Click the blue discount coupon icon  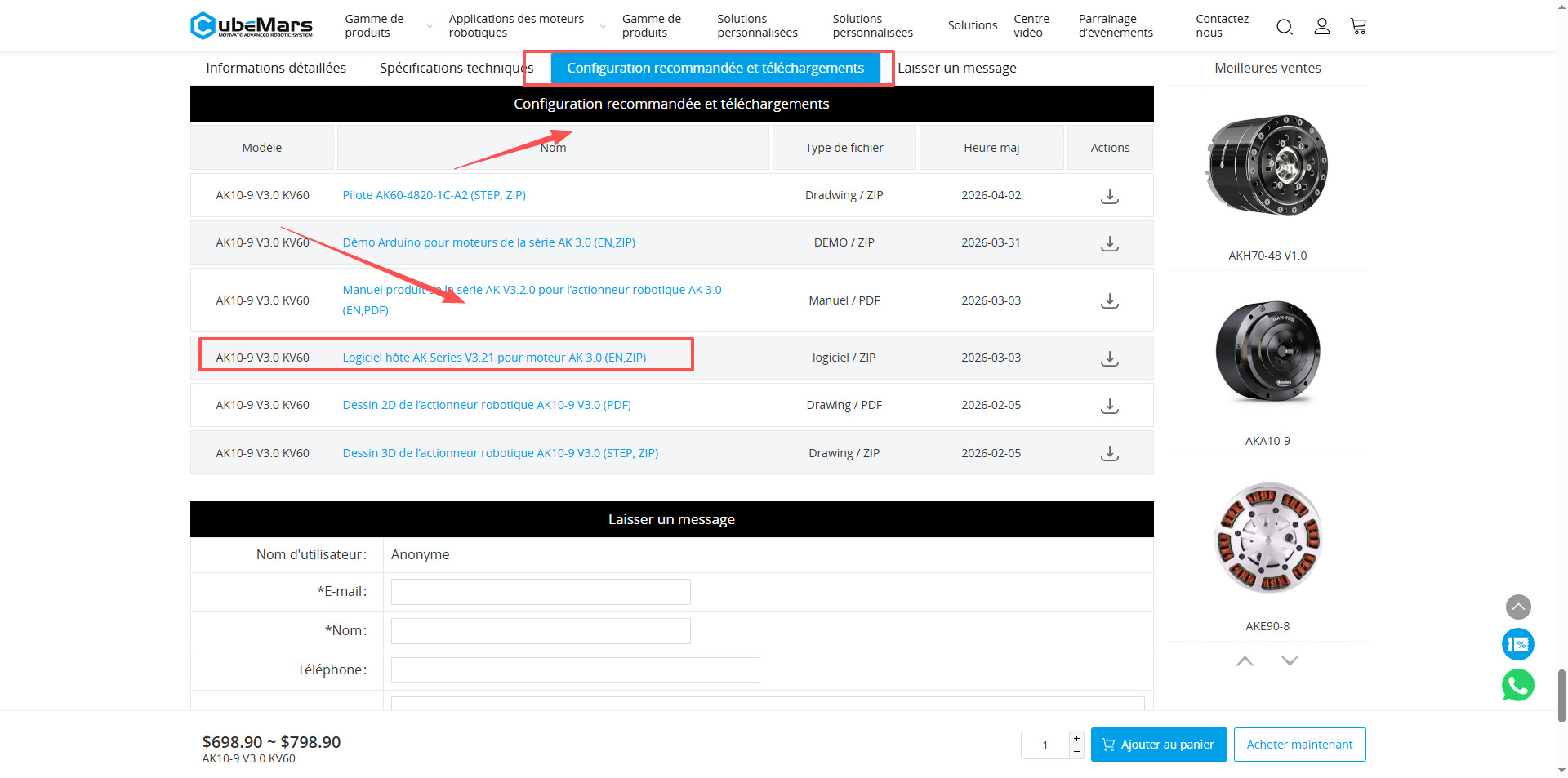1517,644
